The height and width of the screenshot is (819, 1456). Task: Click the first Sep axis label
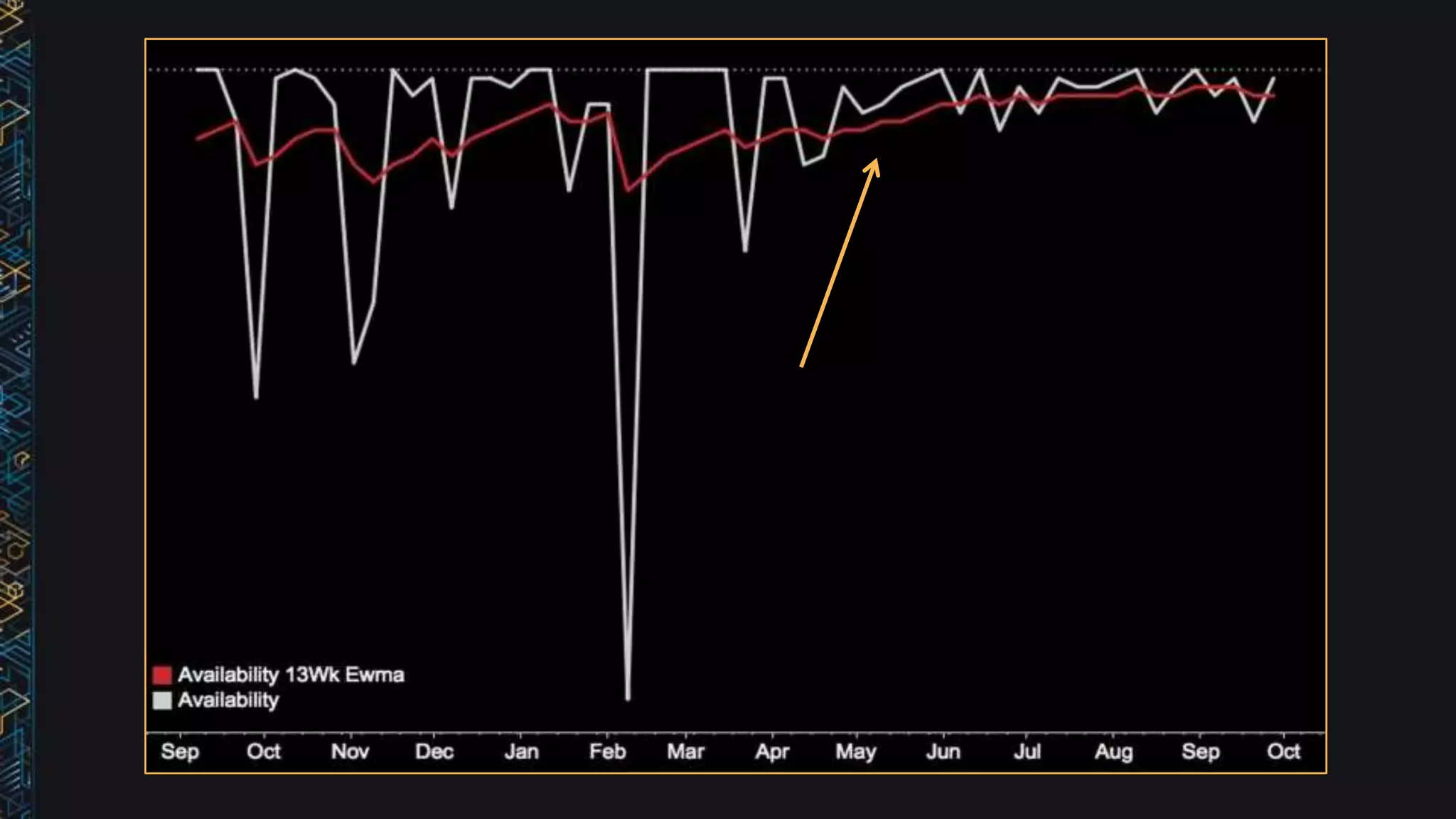(x=180, y=751)
